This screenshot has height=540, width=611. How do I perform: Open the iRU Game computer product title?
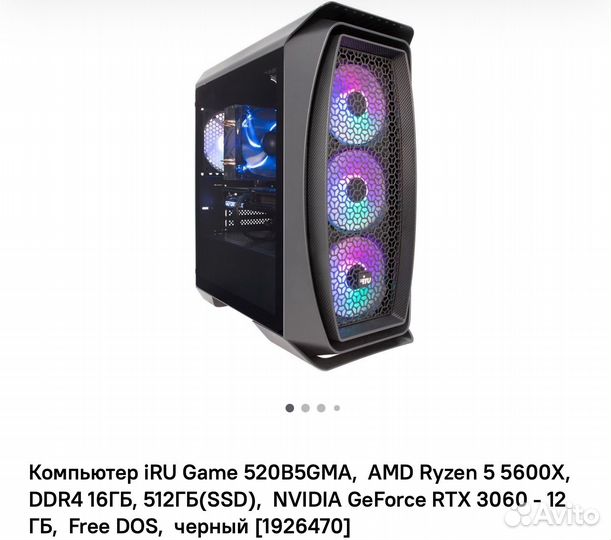[x=299, y=500]
